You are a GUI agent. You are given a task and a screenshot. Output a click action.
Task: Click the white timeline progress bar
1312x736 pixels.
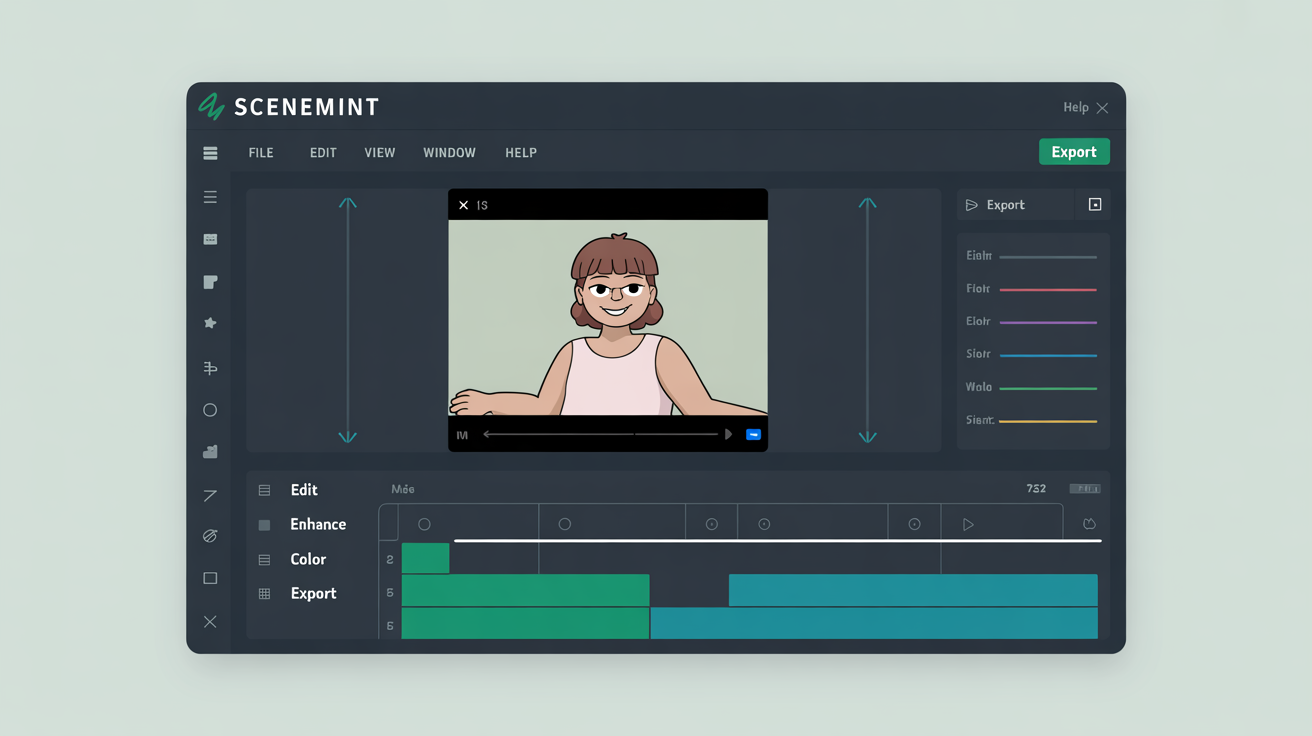(x=778, y=541)
